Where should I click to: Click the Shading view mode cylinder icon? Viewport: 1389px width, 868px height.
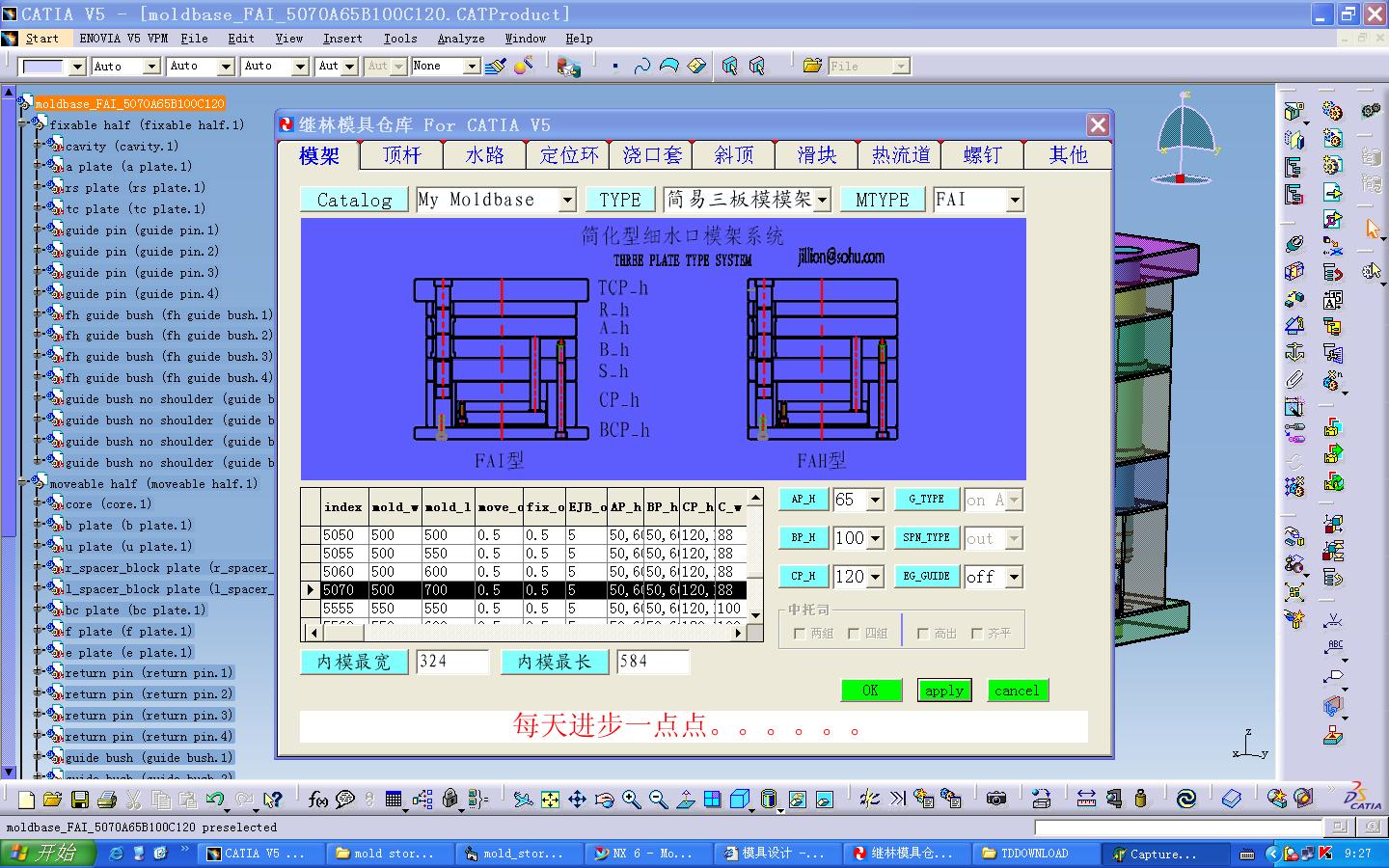click(769, 799)
